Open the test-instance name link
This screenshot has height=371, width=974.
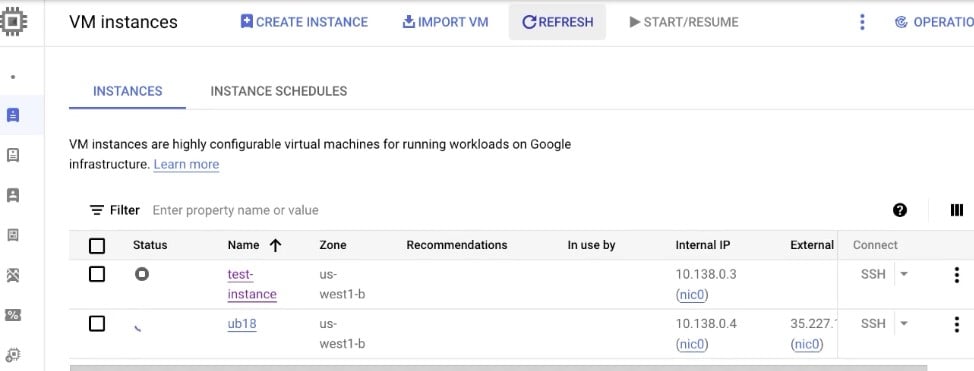252,284
